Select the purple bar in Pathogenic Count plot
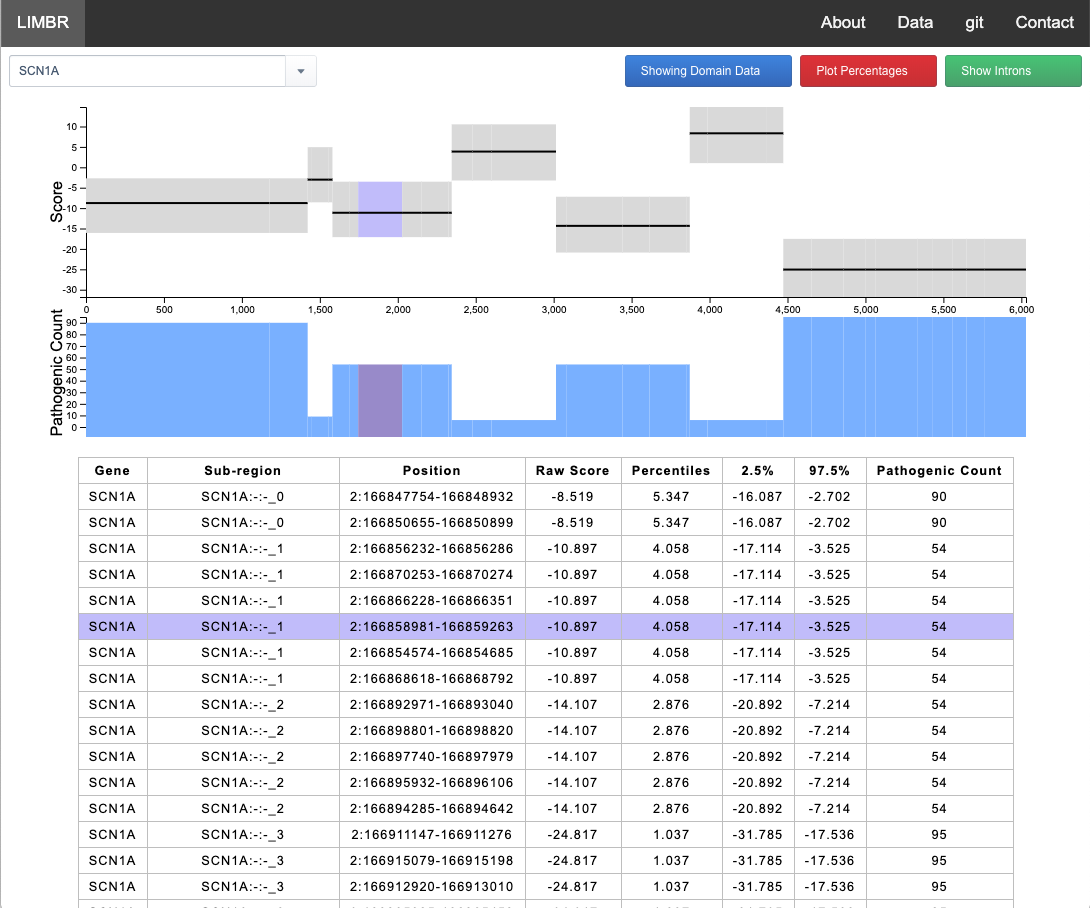Screen dimensions: 1090x908 click(380, 400)
